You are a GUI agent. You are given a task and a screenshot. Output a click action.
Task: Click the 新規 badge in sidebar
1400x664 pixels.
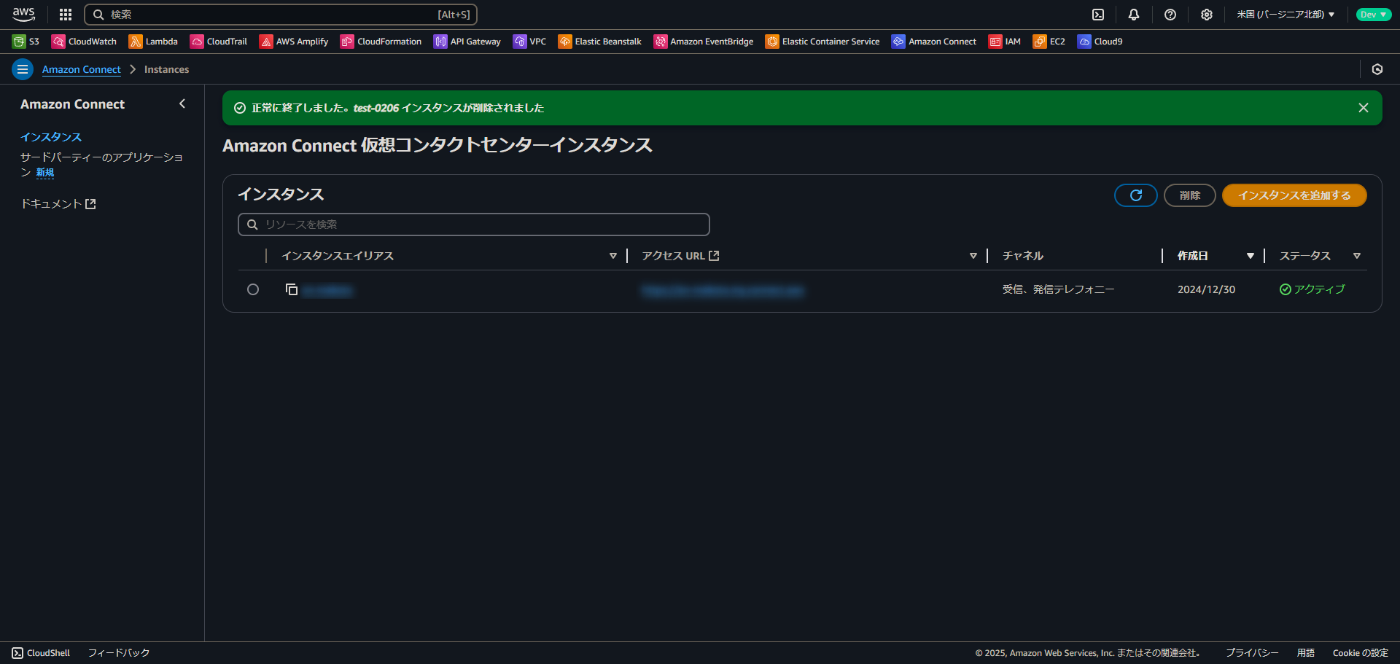click(x=45, y=173)
